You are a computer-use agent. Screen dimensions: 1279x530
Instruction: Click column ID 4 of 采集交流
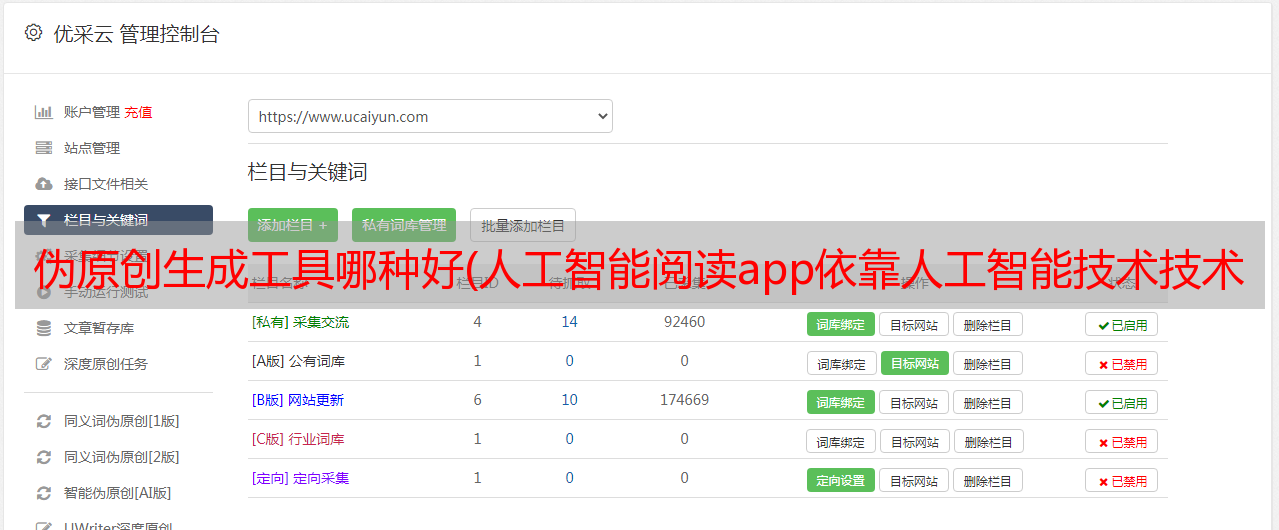477,322
